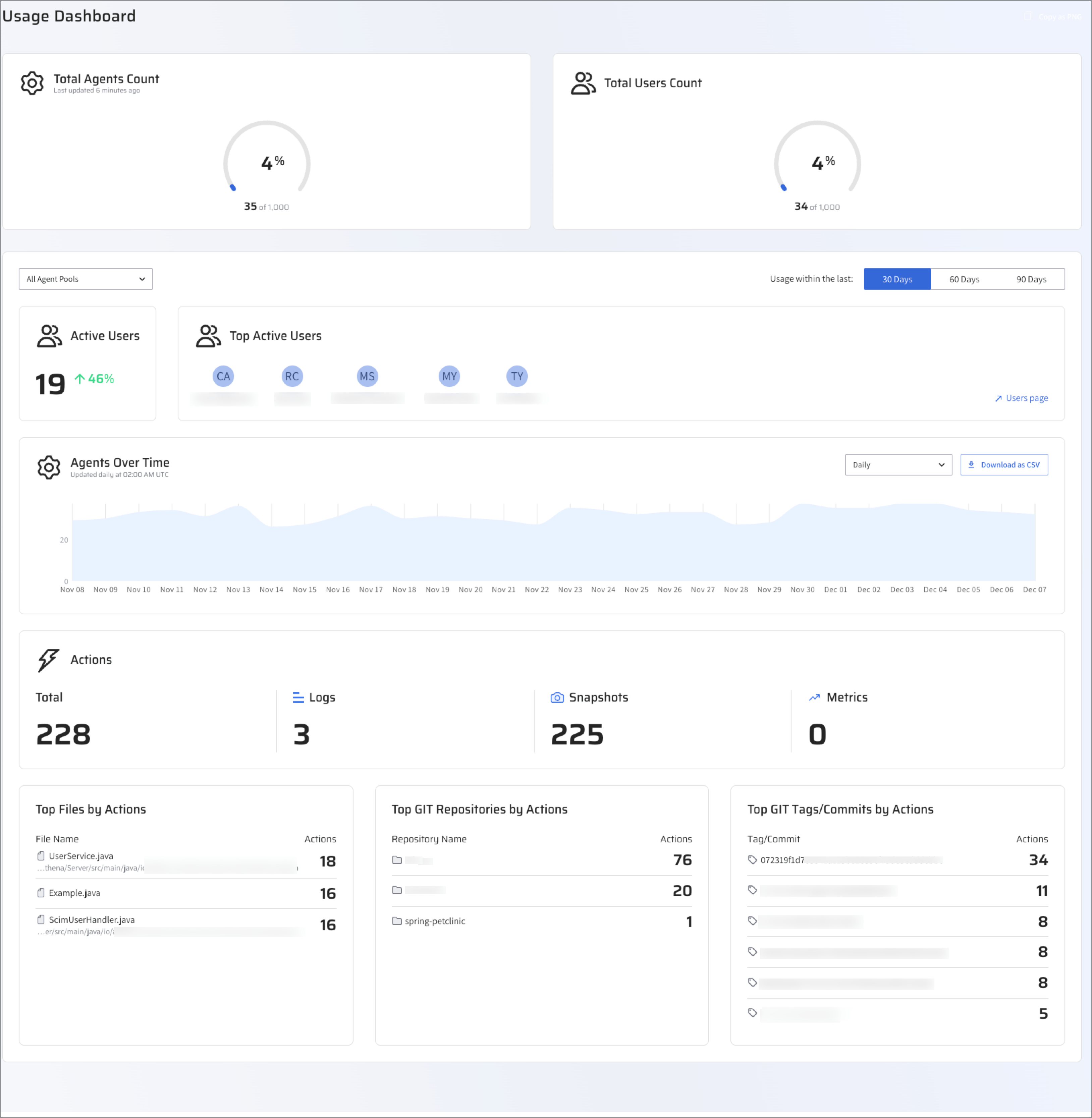Switch usage range to 90 Days
The height and width of the screenshot is (1118, 1092).
[1031, 279]
